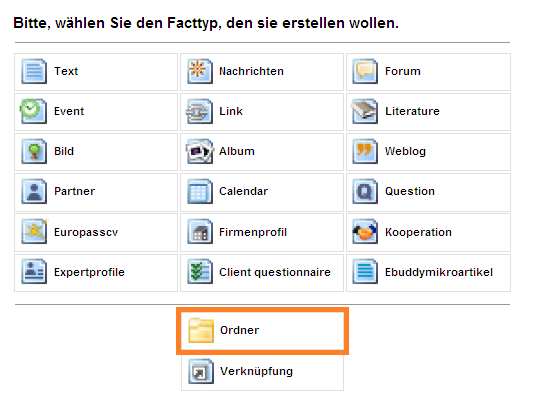Select the Calendar grid icon
The image size is (533, 411).
pos(200,191)
